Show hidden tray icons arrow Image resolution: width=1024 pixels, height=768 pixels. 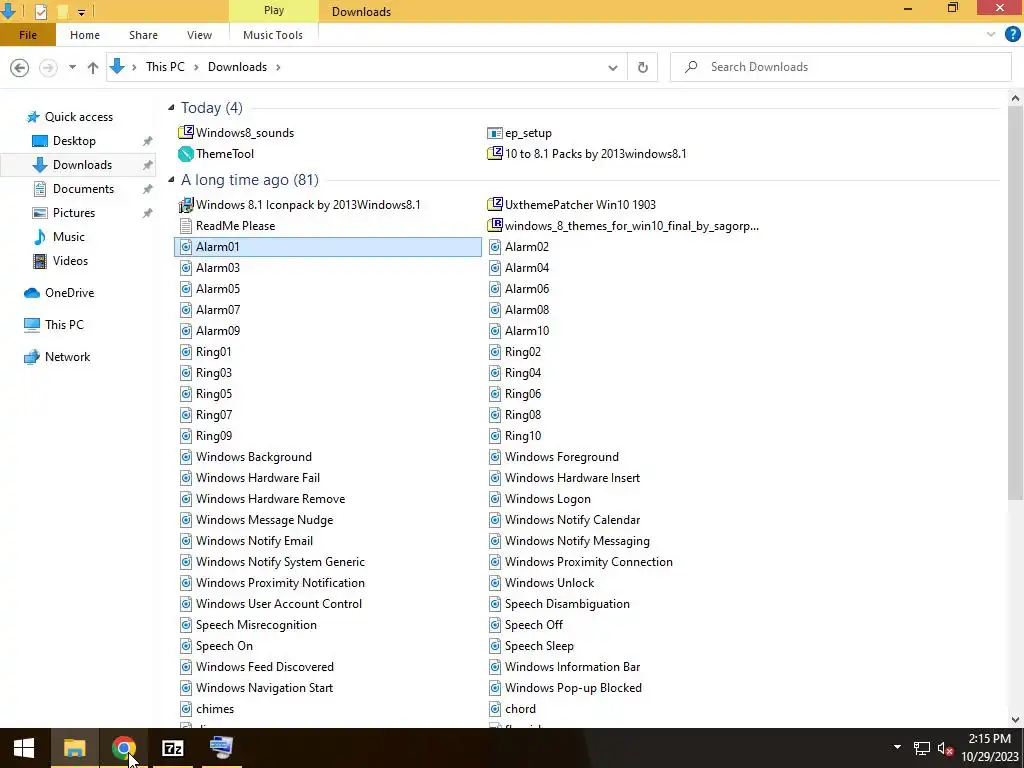pos(897,747)
